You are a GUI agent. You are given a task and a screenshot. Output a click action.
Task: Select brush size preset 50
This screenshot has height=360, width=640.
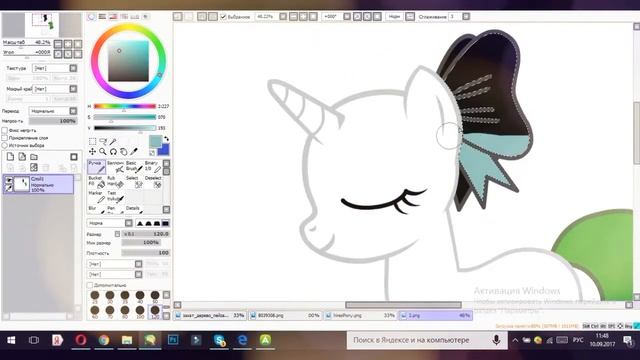155,296
